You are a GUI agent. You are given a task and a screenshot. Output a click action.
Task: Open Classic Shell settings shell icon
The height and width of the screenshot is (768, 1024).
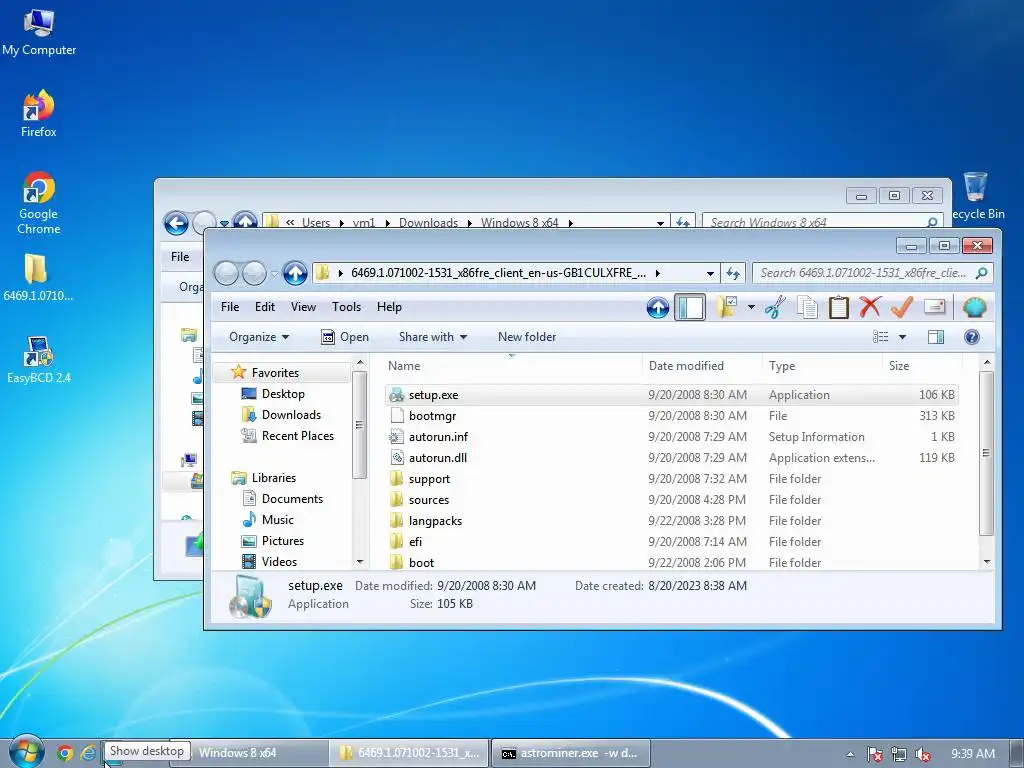[x=974, y=307]
